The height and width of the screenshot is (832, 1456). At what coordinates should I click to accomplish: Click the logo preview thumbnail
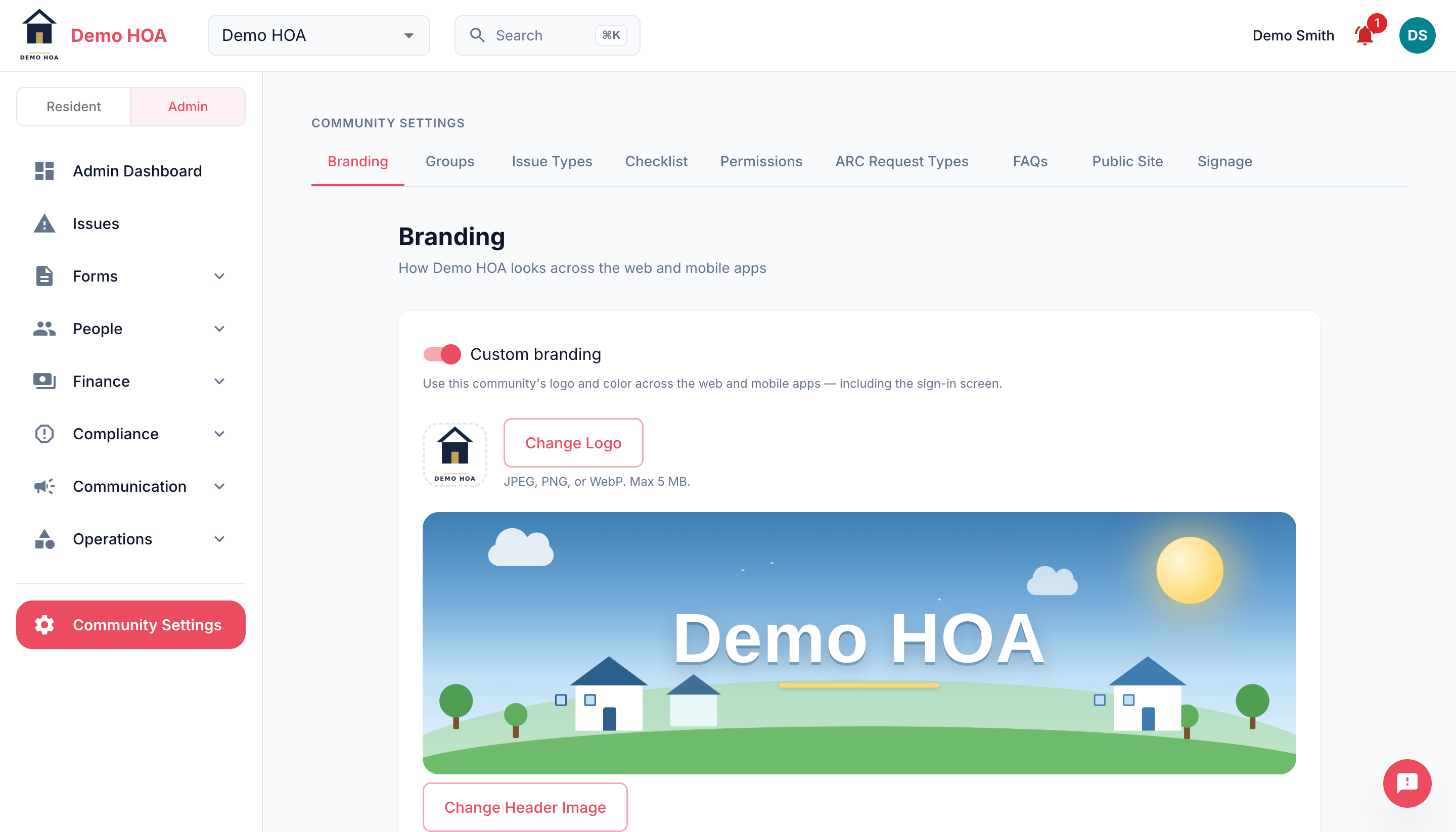455,455
